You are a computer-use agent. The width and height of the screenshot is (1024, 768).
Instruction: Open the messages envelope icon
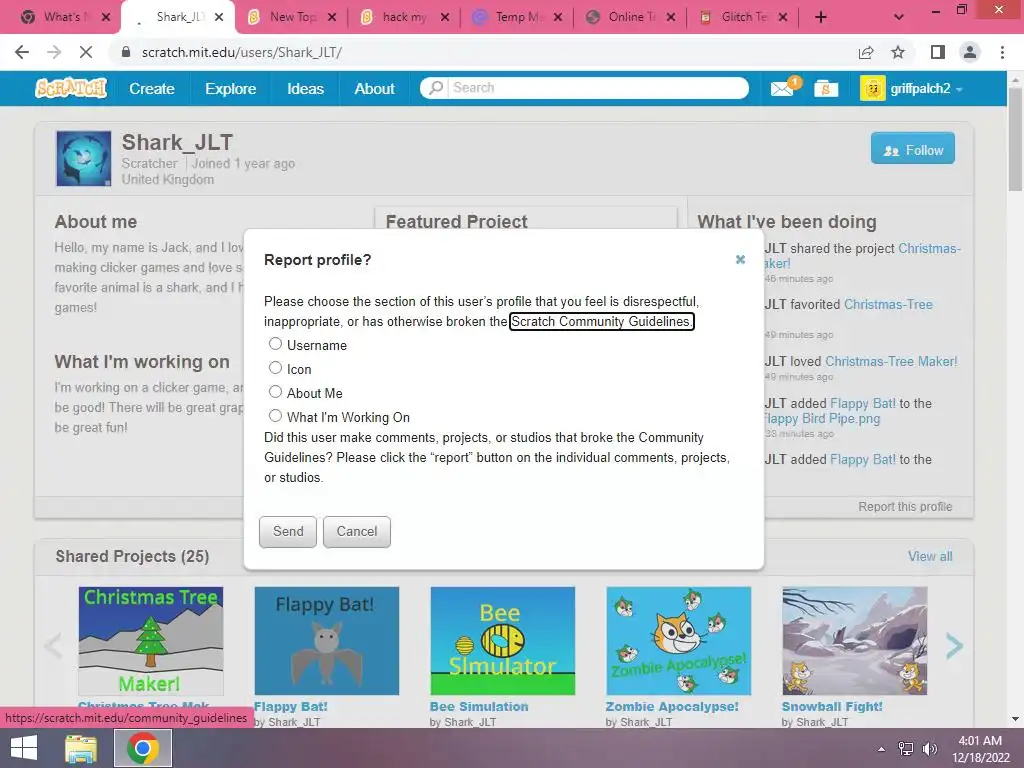(783, 88)
